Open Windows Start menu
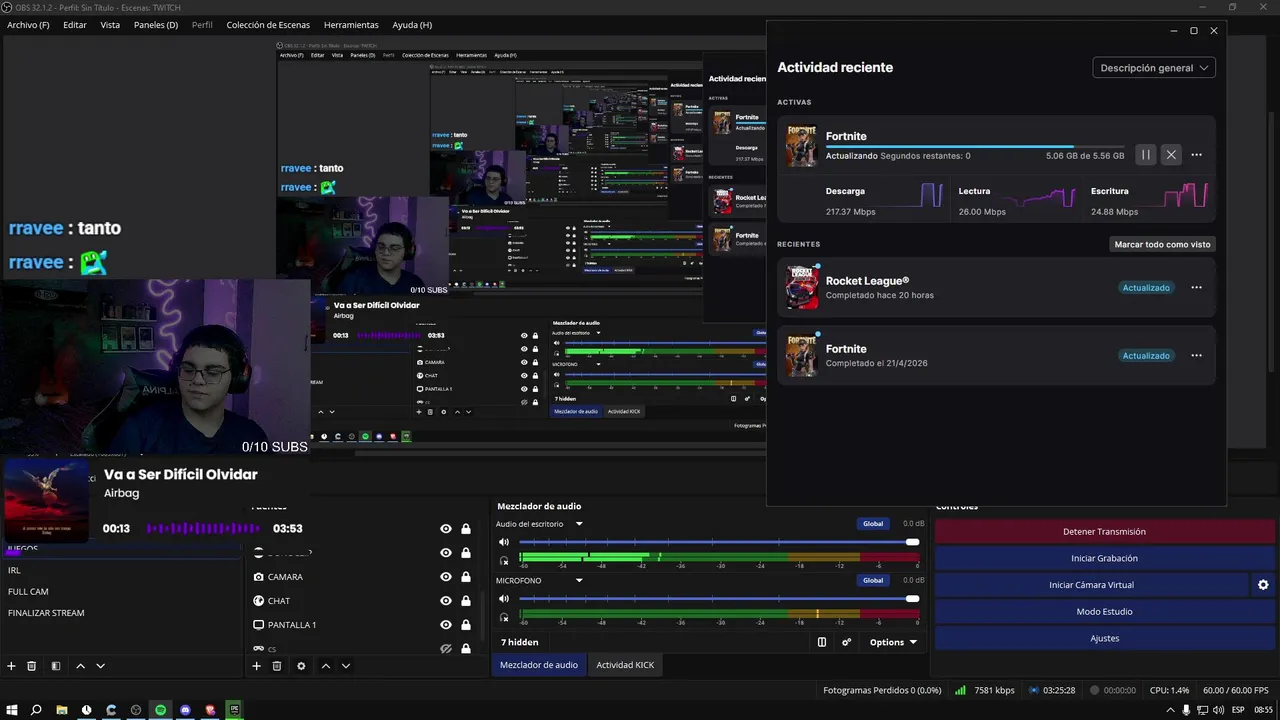The image size is (1280, 720). [11, 710]
